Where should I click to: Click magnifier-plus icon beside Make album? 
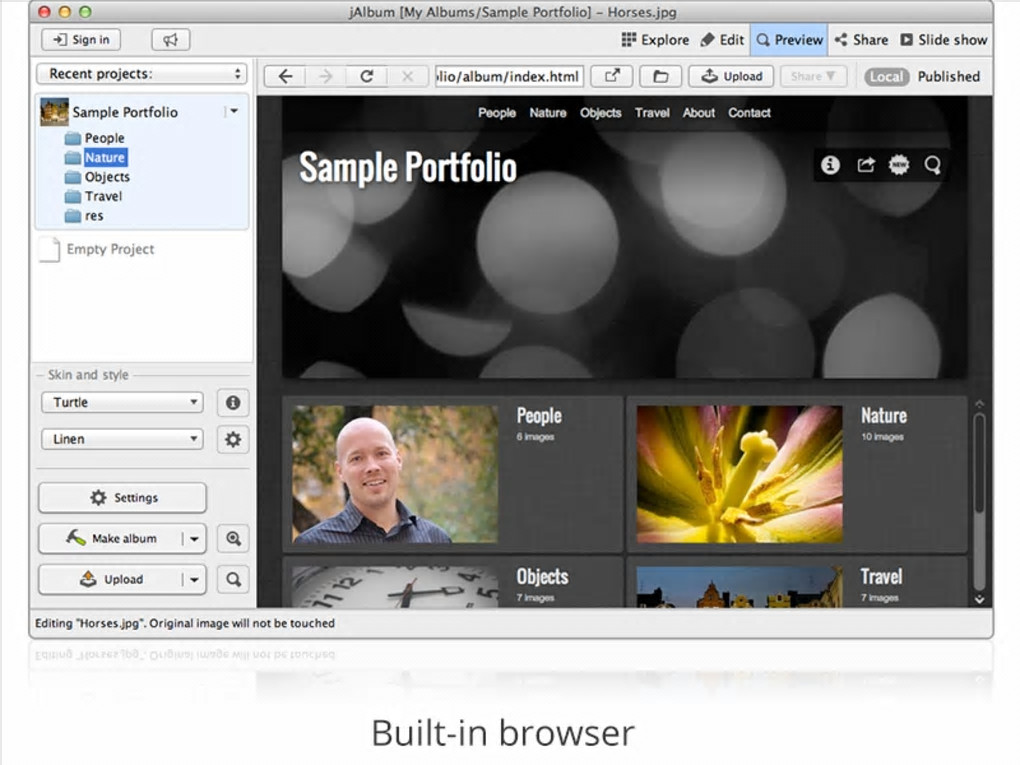tap(233, 539)
